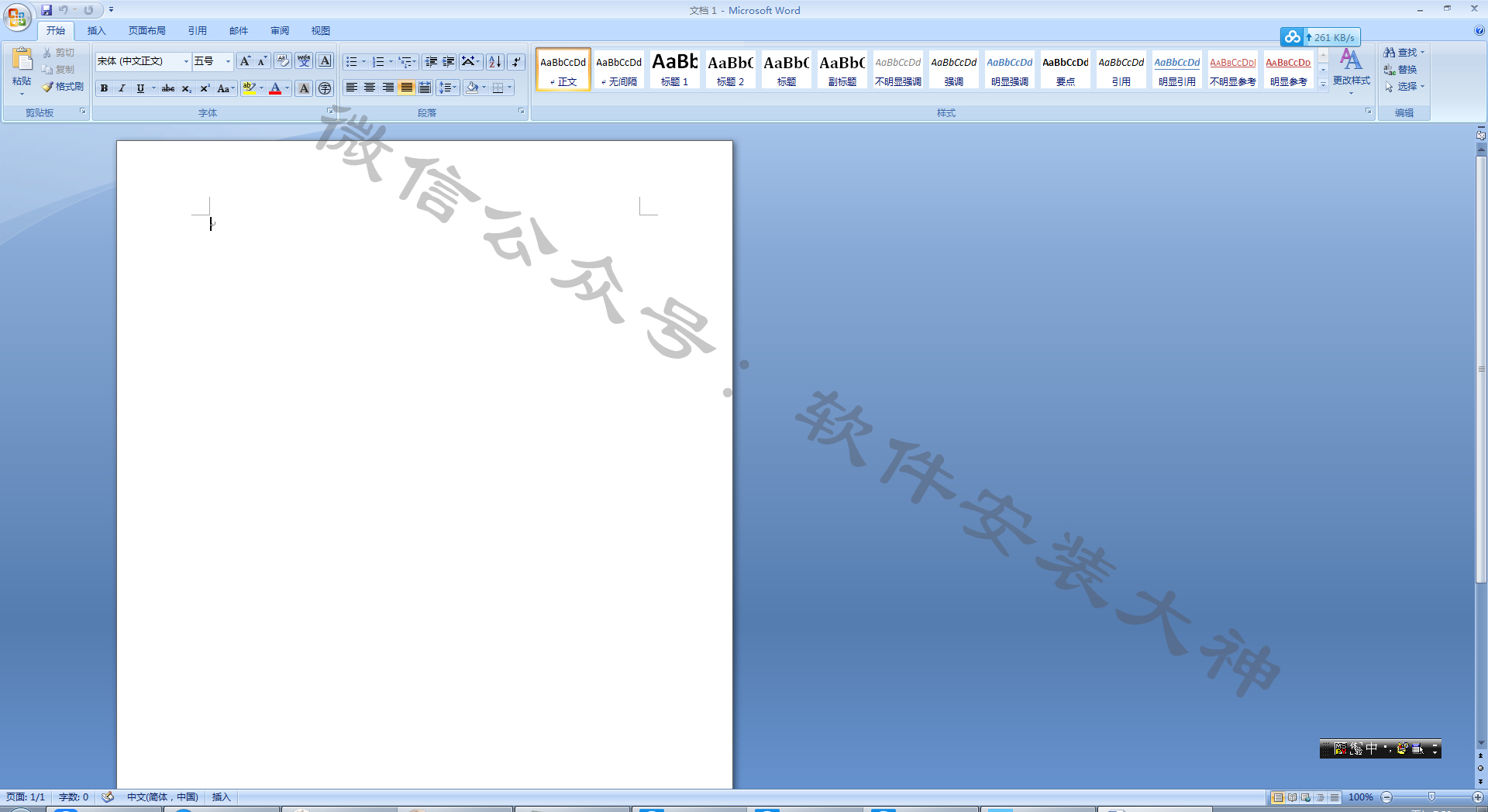
Task: Toggle bold formatting
Action: click(104, 88)
